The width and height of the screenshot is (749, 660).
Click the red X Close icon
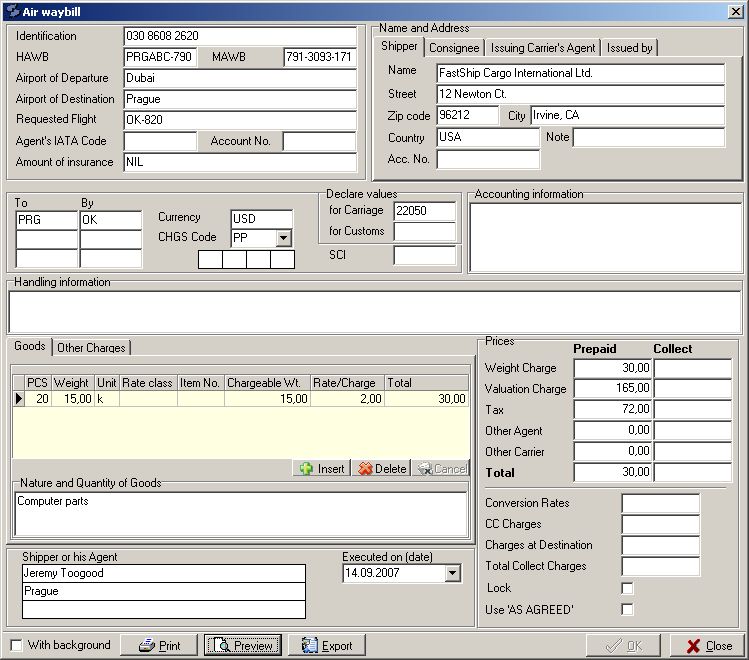[693, 646]
